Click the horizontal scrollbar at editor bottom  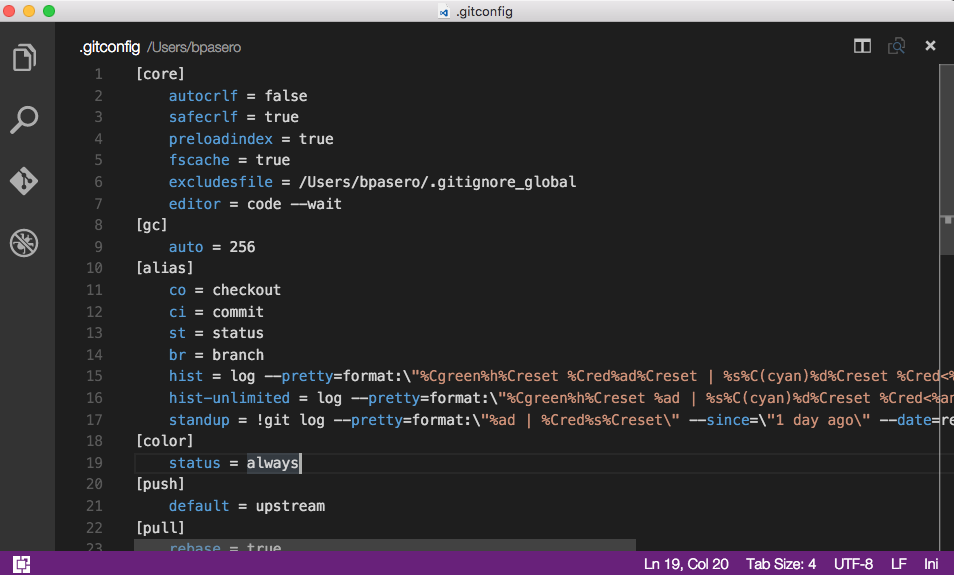point(385,545)
